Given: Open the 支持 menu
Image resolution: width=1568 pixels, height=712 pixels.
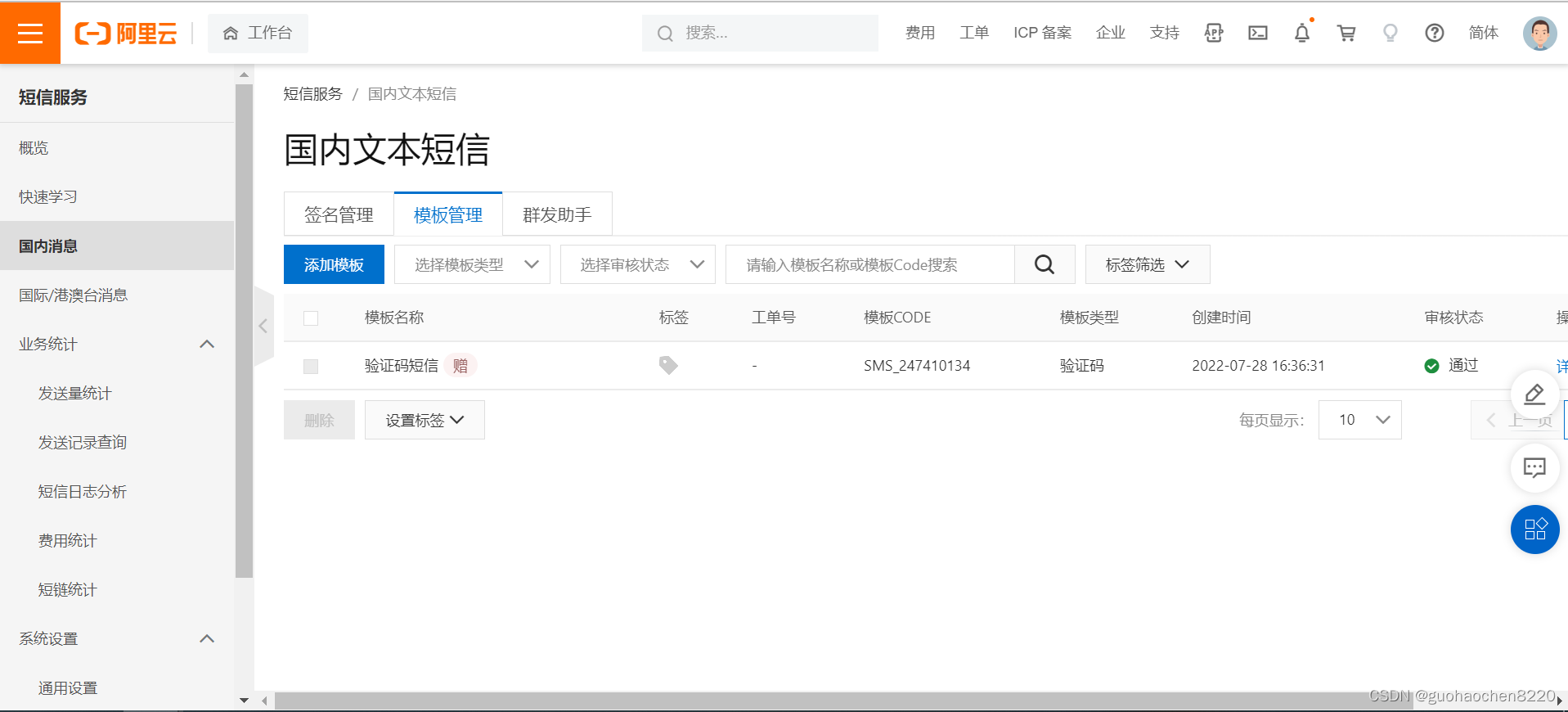Looking at the screenshot, I should (x=1165, y=33).
